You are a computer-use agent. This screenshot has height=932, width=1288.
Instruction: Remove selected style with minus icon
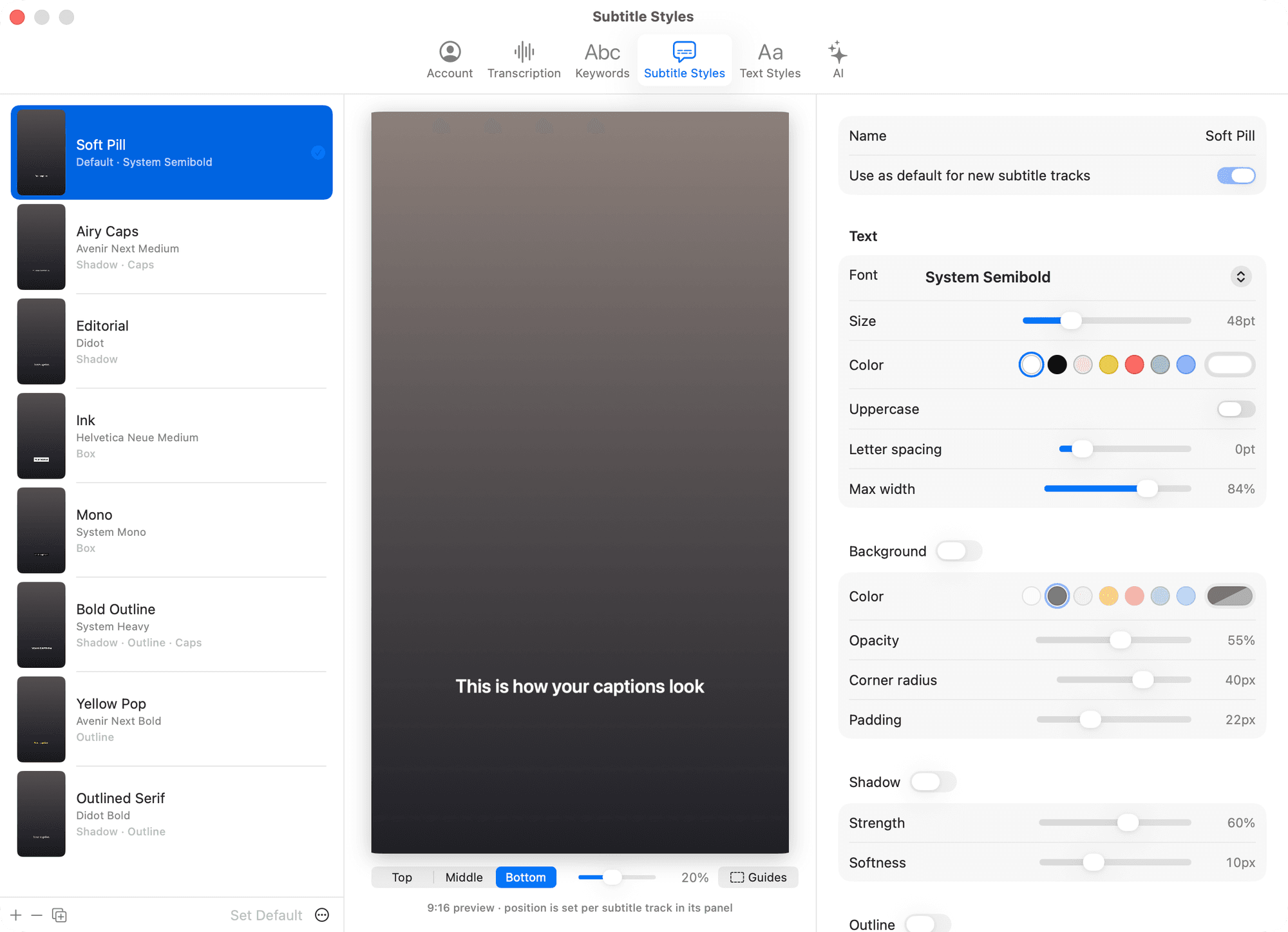tap(37, 915)
